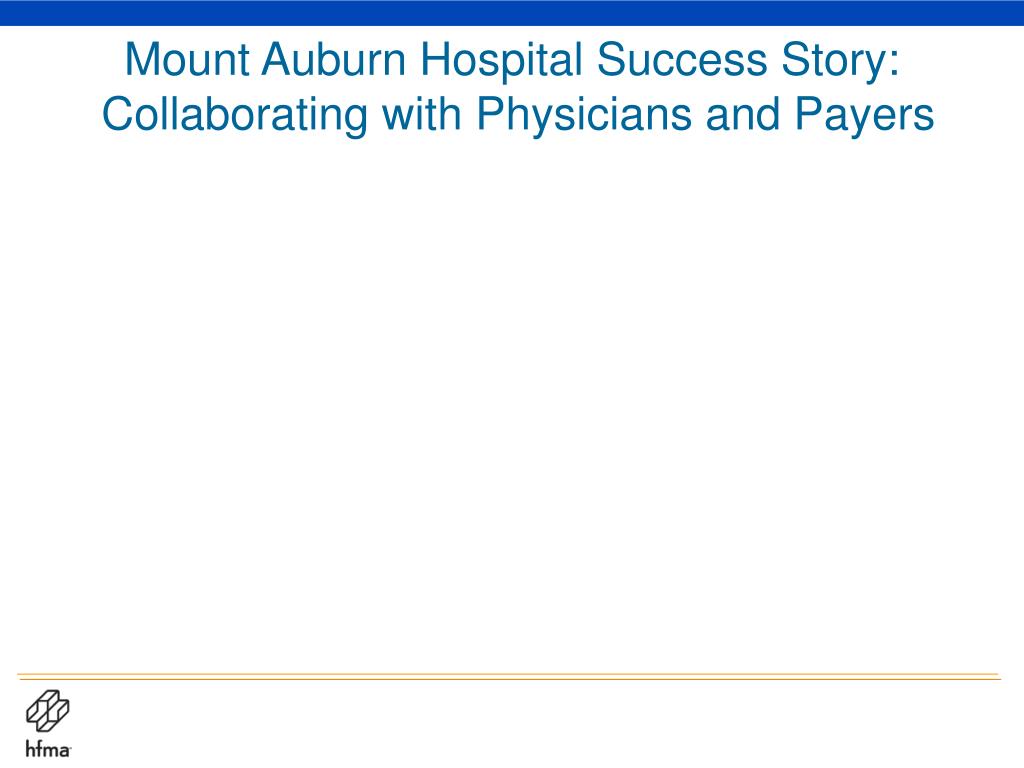Click the capital P in Payers
This screenshot has width=1024, height=768.
pyautogui.click(x=808, y=114)
